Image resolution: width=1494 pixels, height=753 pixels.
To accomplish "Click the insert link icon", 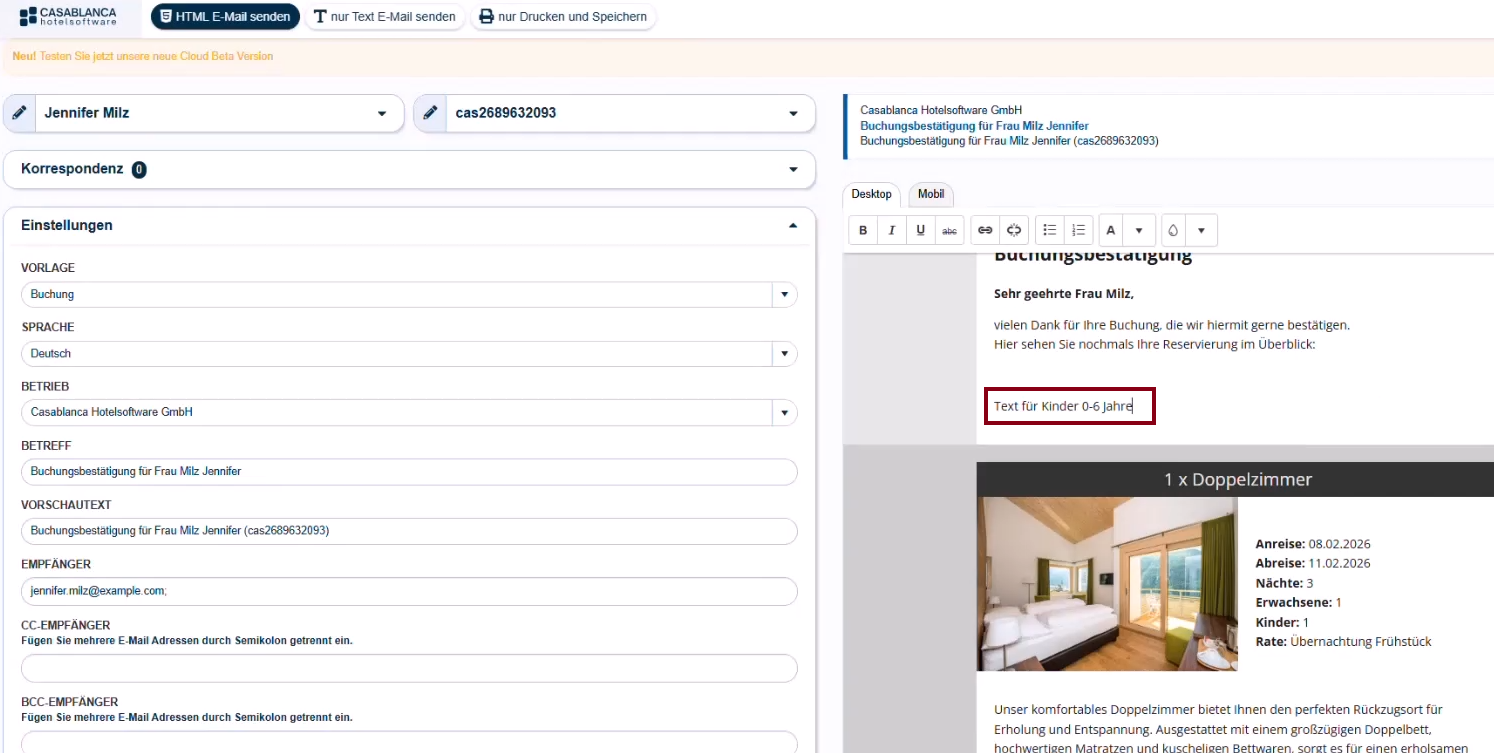I will coord(985,230).
